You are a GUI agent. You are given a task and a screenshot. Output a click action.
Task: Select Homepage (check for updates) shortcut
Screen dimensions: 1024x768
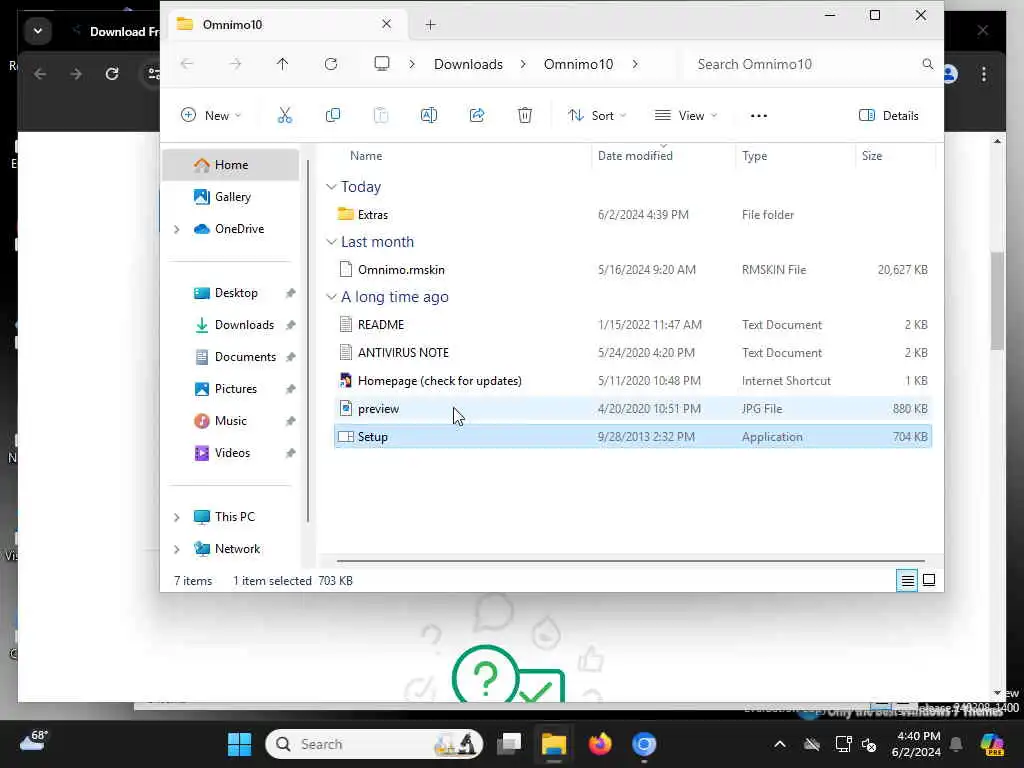(x=633, y=381)
